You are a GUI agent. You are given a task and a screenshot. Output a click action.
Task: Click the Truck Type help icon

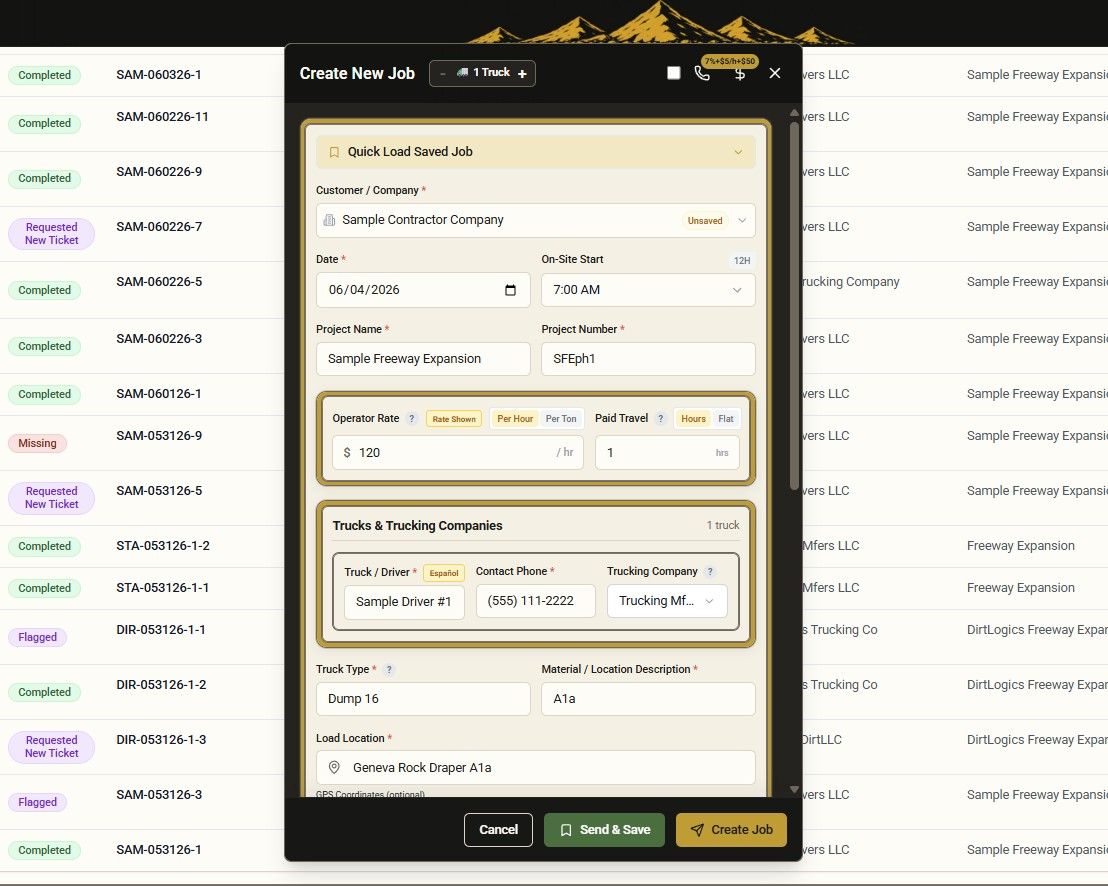tap(389, 670)
